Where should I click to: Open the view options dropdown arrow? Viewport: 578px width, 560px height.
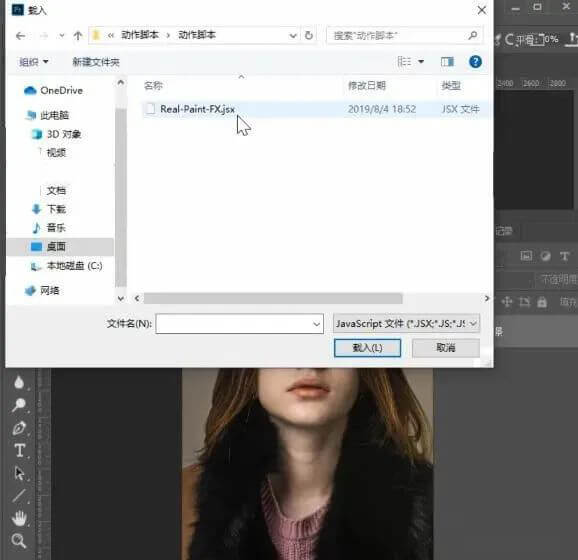click(x=421, y=62)
